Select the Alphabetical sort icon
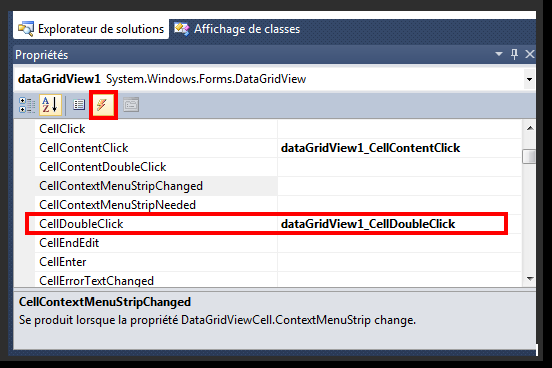This screenshot has width=552, height=368. coord(50,105)
